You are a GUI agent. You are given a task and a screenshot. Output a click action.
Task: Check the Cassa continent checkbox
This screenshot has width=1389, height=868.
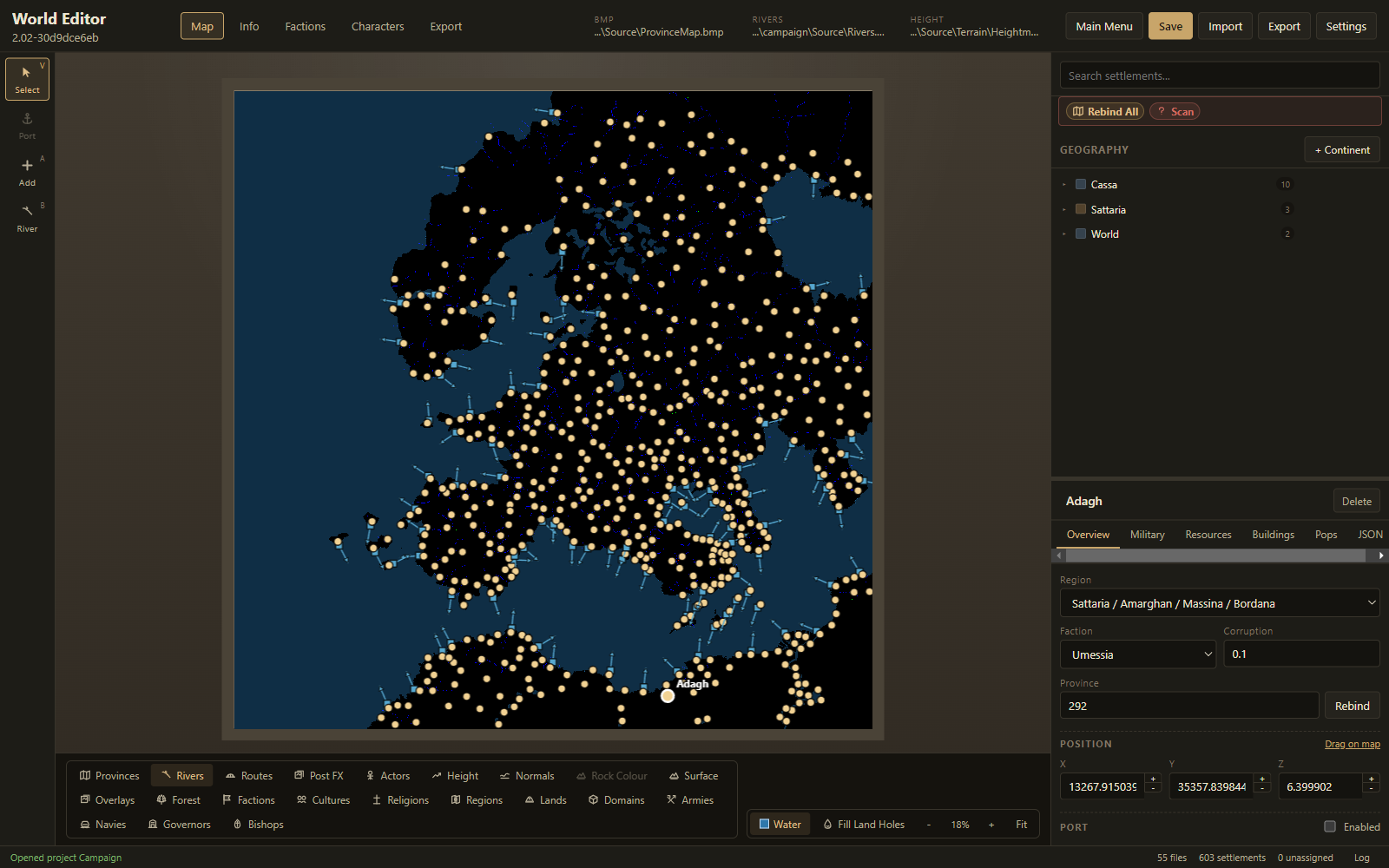[x=1081, y=184]
